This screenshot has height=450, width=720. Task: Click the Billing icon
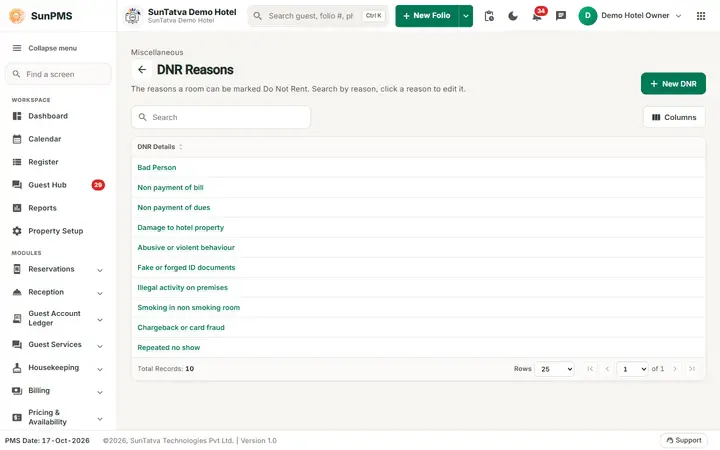[17, 390]
